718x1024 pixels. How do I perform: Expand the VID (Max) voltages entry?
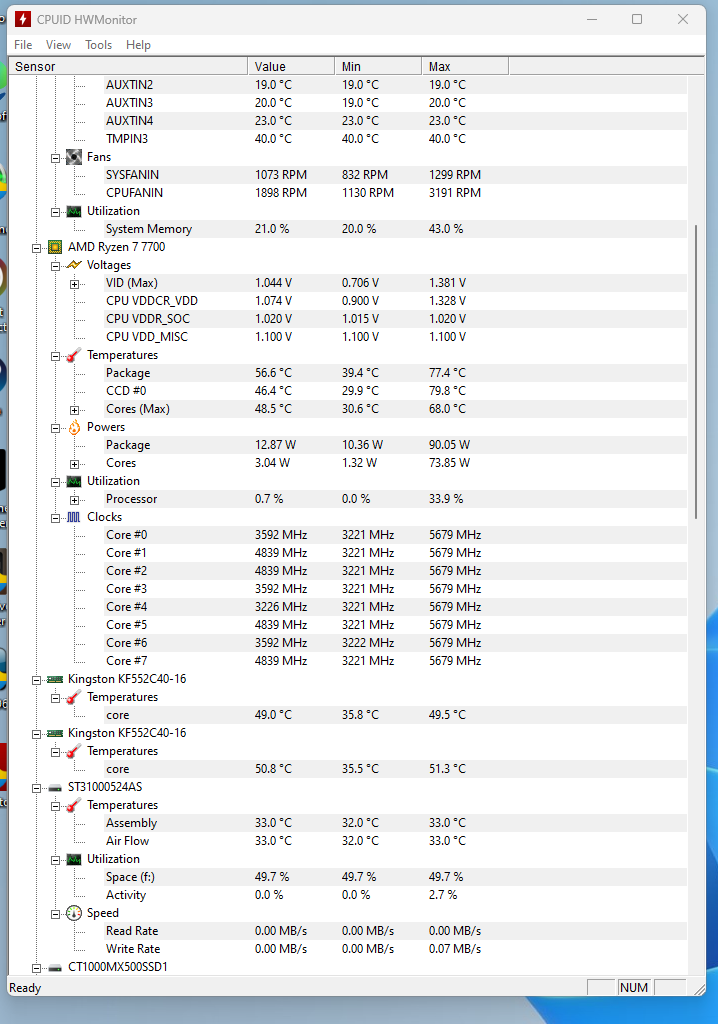click(74, 284)
